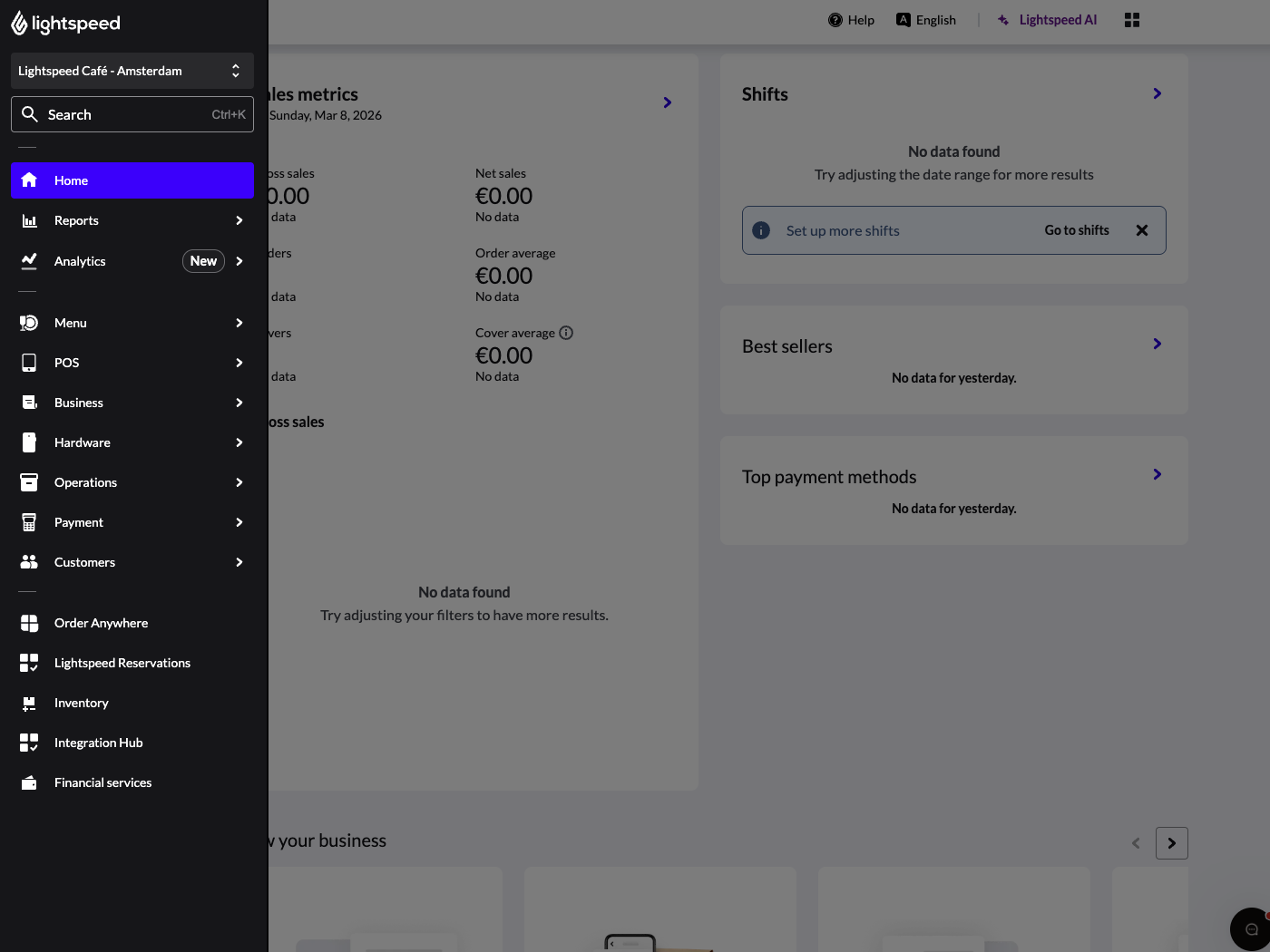The height and width of the screenshot is (952, 1270).
Task: Open Lightspeed AI
Action: pos(1047,19)
